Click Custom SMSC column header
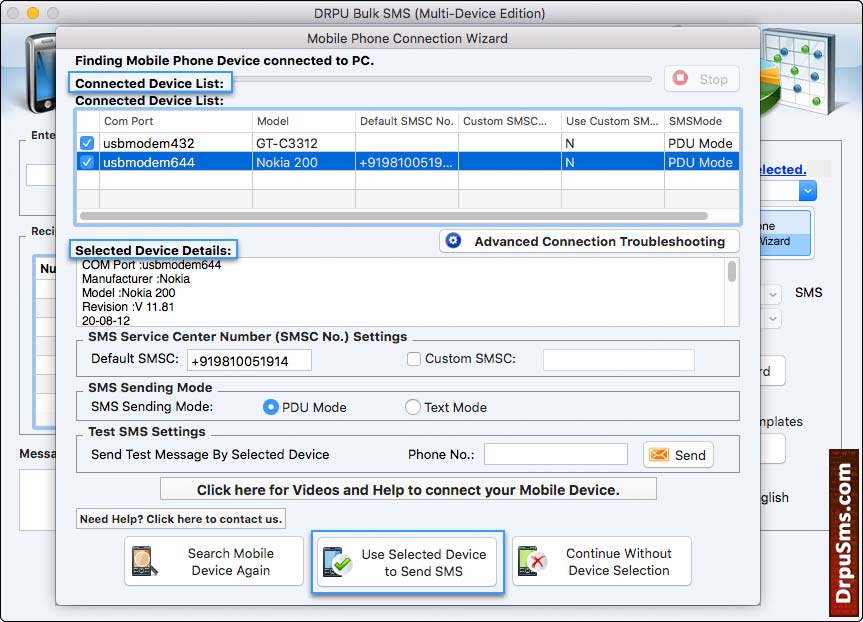 510,121
